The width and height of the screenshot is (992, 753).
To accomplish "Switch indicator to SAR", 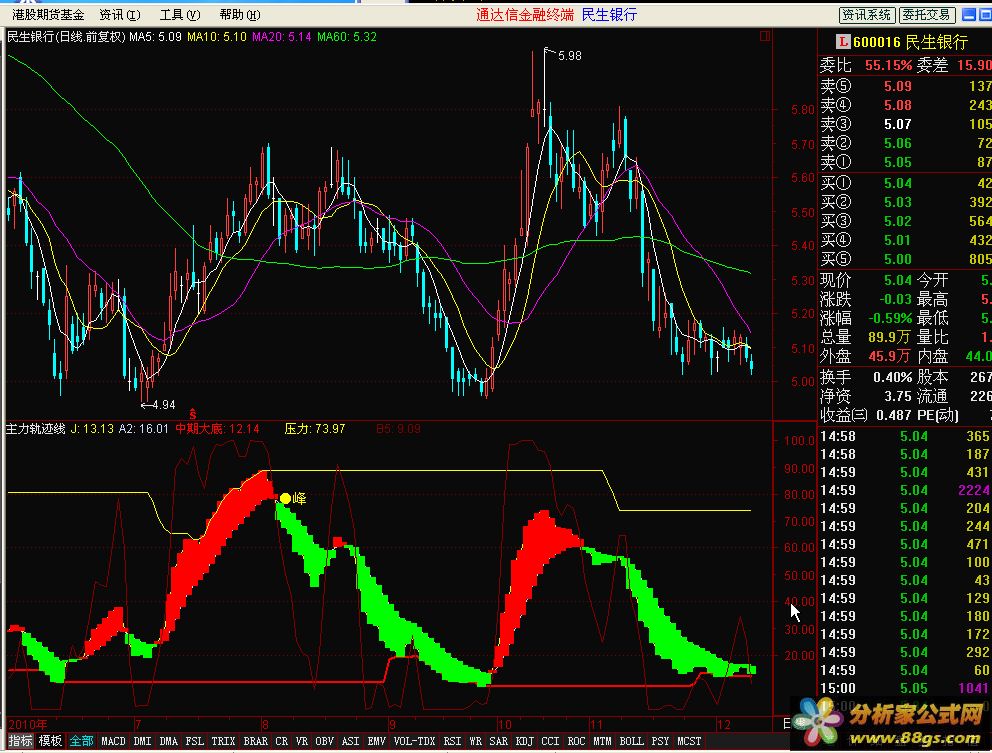I will pos(499,741).
